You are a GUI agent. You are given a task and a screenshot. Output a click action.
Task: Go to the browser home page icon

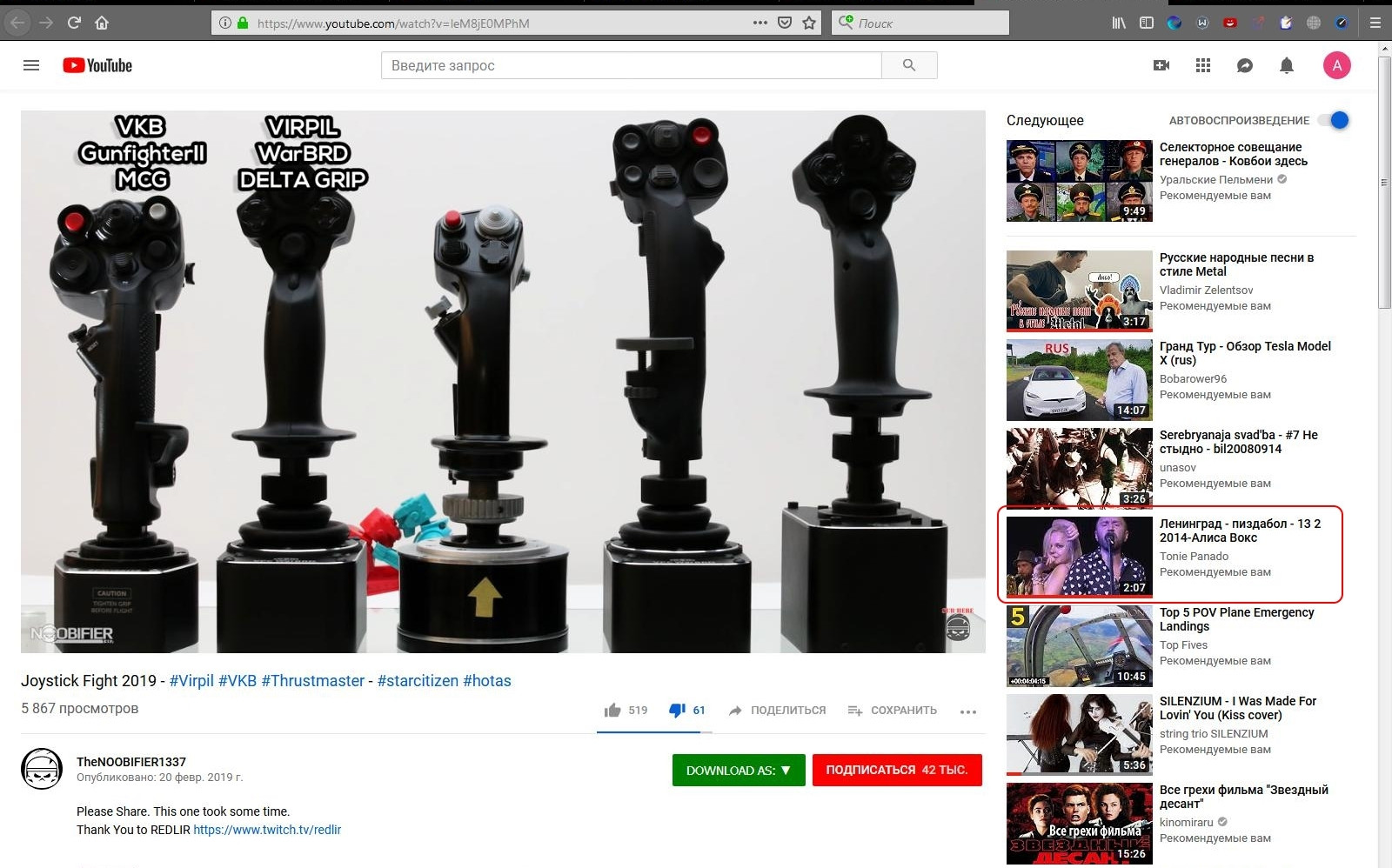click(x=102, y=23)
